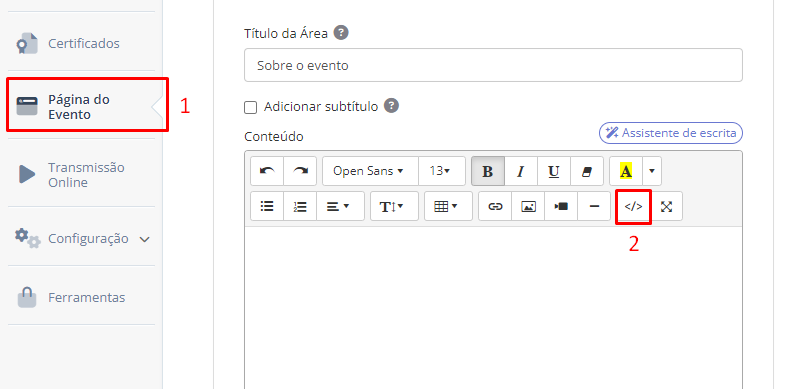Insert a video with the video icon
Screen dimensions: 791x389
coord(561,206)
